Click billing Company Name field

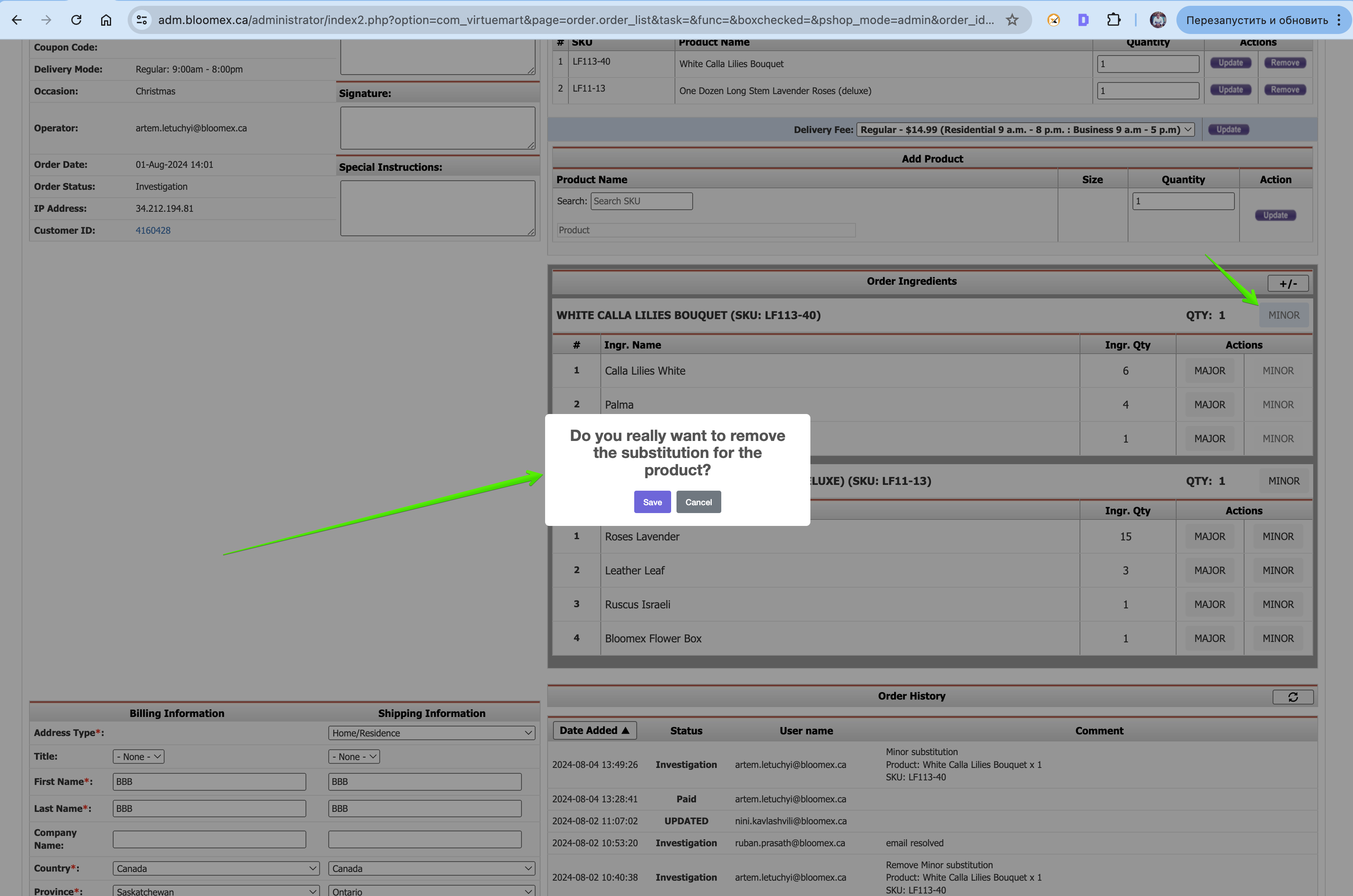[x=209, y=839]
